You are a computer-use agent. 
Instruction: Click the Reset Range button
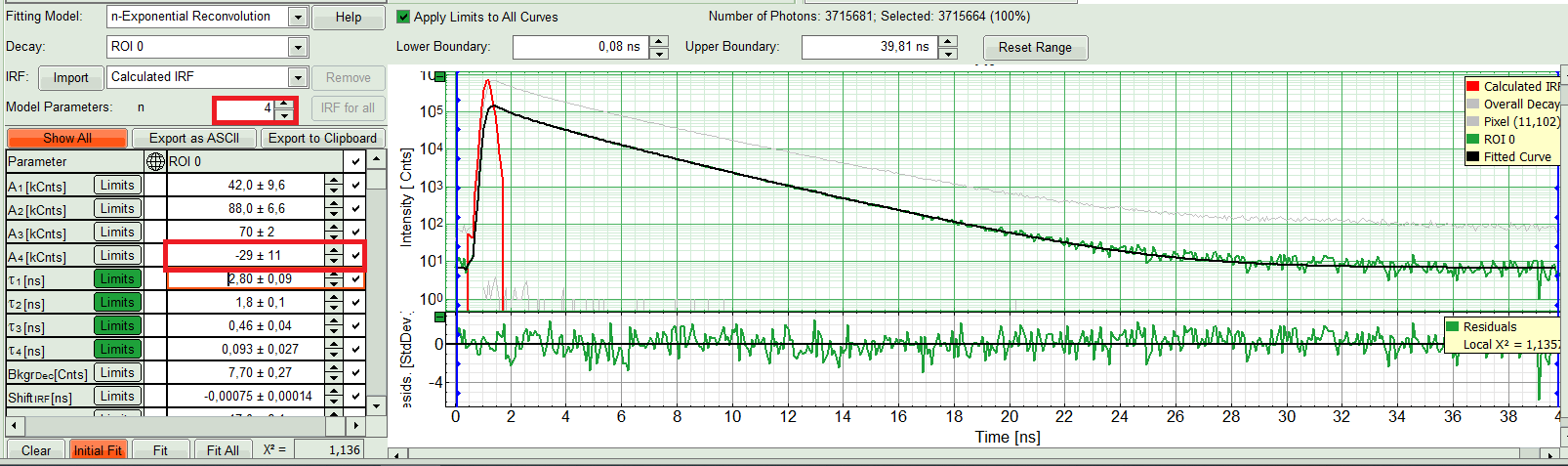[x=1034, y=47]
